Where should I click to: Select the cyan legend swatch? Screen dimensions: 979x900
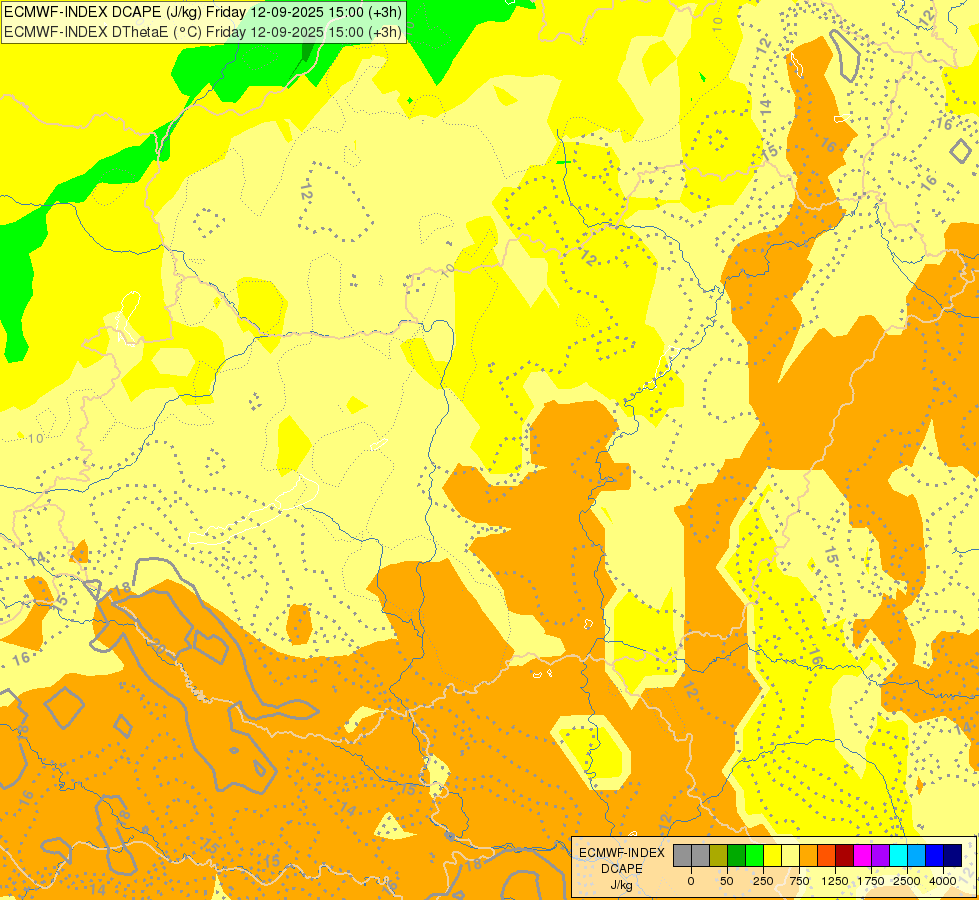(898, 855)
